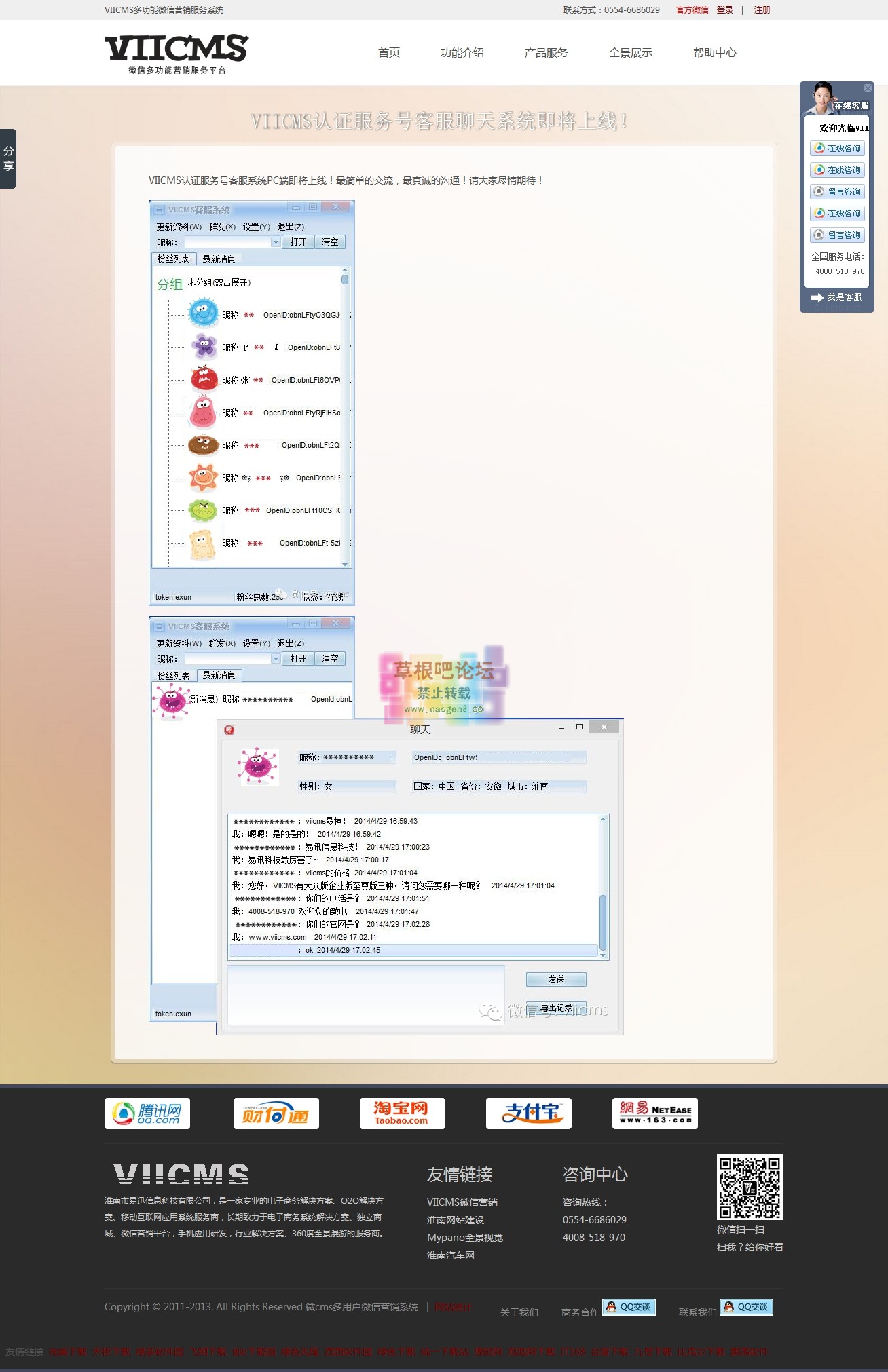Open the Tencent qq.com partner logo
888x1372 pixels.
(147, 1113)
